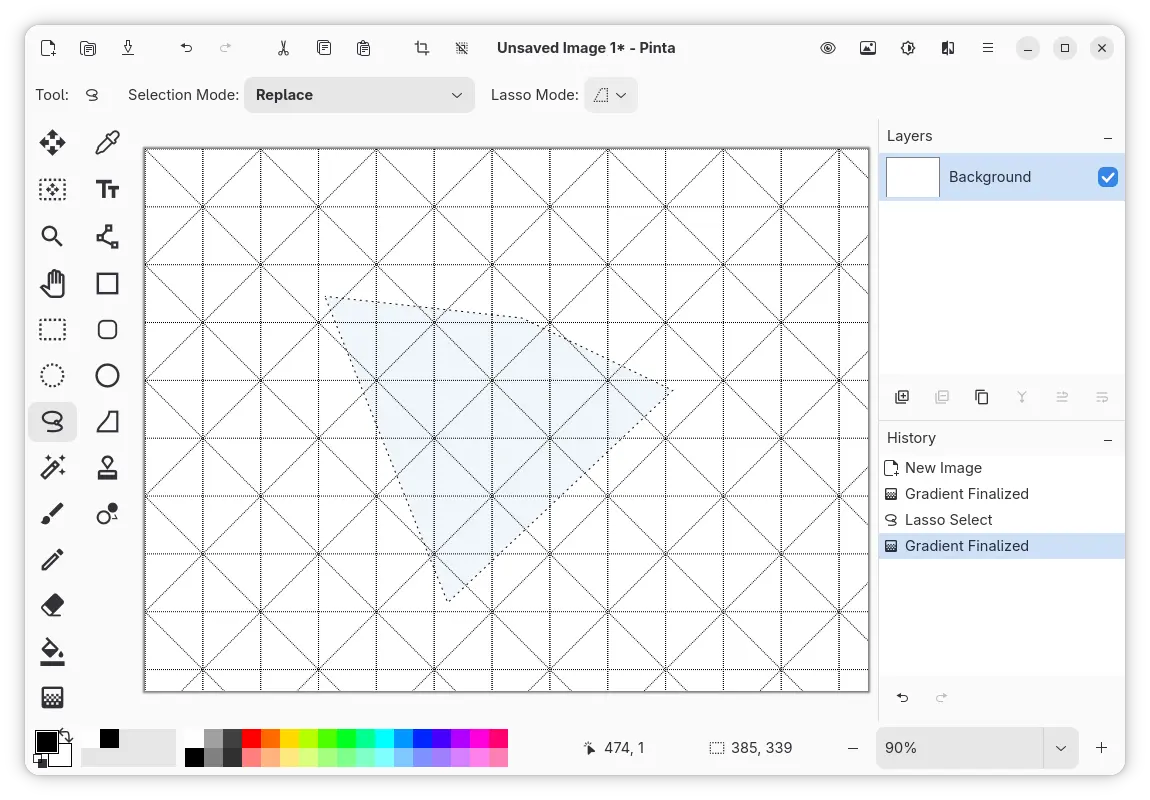Collapse the History panel

[1107, 439]
